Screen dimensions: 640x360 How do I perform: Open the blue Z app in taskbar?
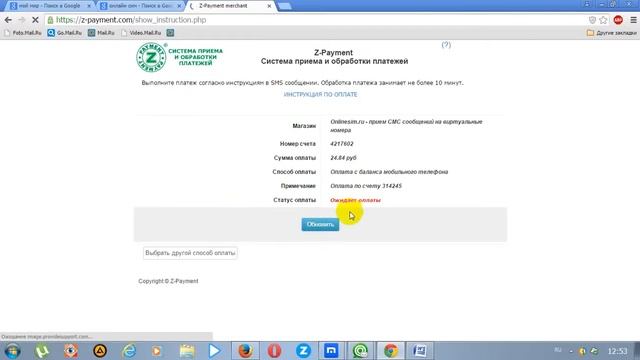click(303, 351)
